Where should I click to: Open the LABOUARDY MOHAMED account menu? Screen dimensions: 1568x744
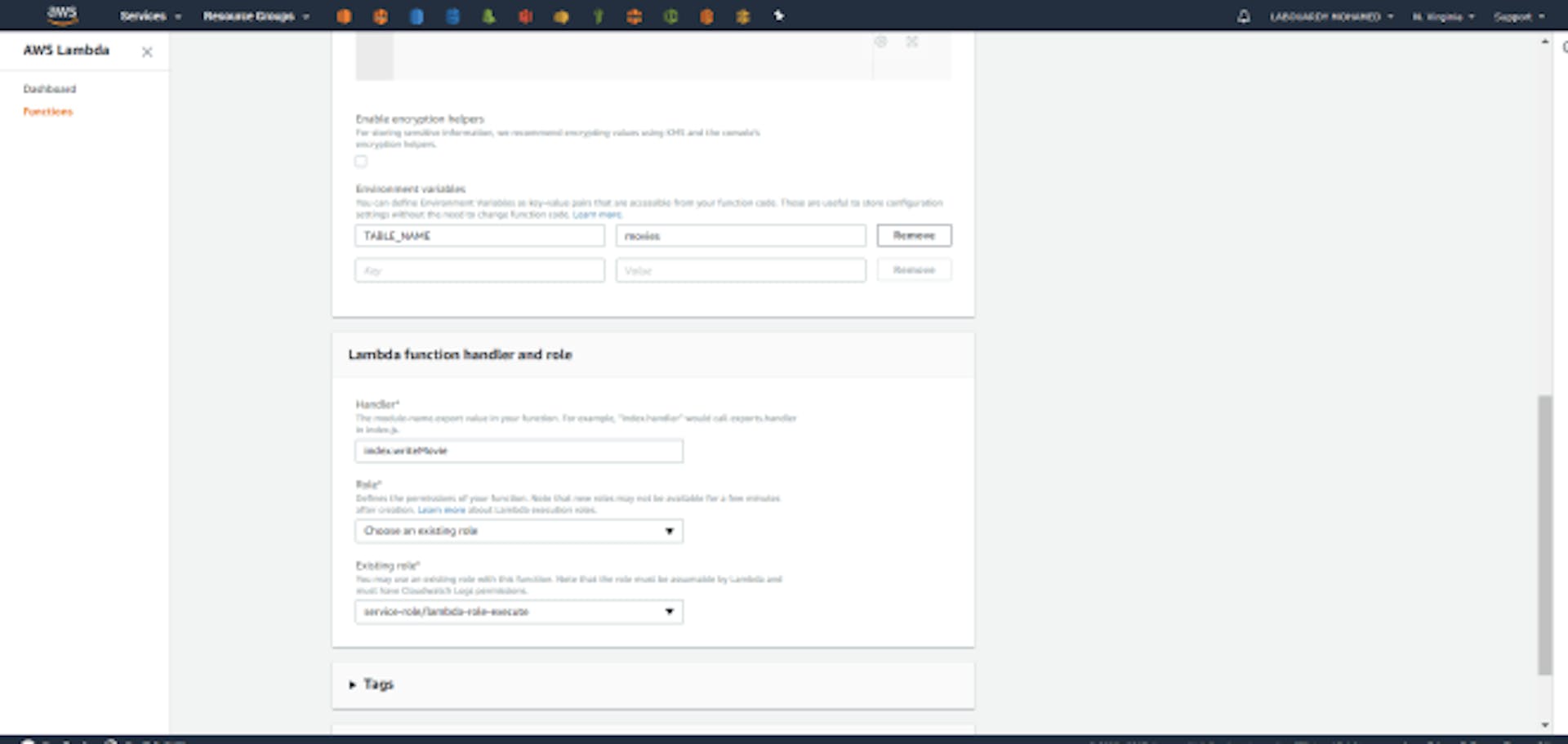click(1331, 16)
